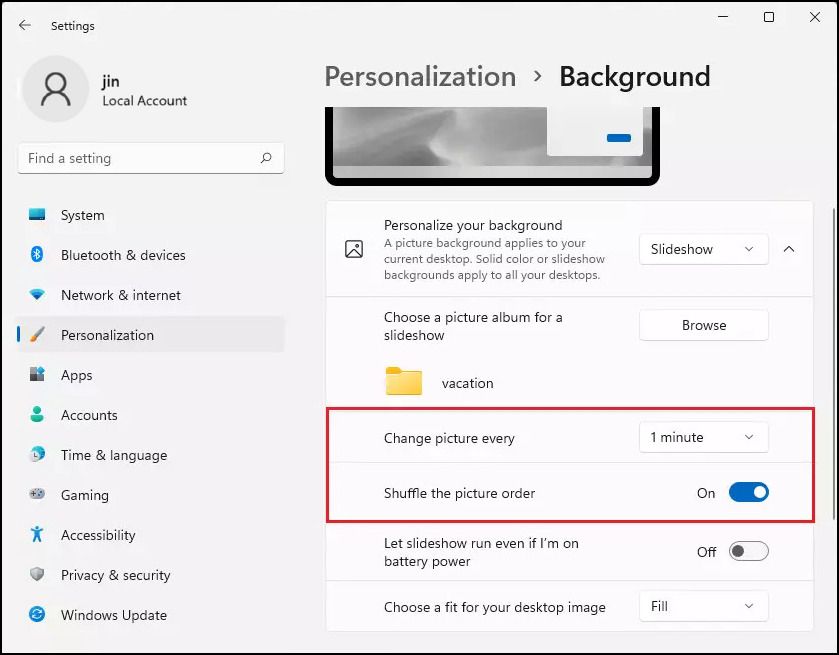Click the vacation folder name

click(468, 383)
